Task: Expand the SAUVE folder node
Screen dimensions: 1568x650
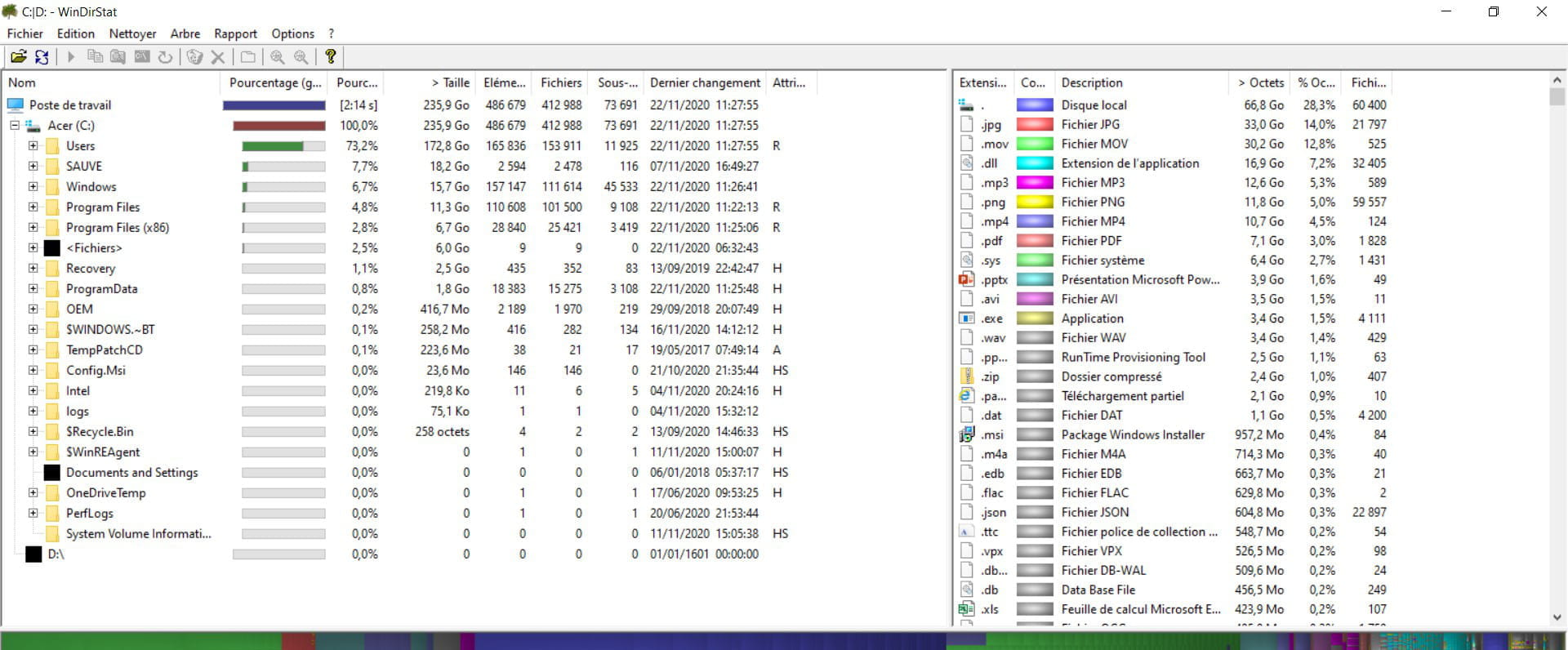Action: 33,166
